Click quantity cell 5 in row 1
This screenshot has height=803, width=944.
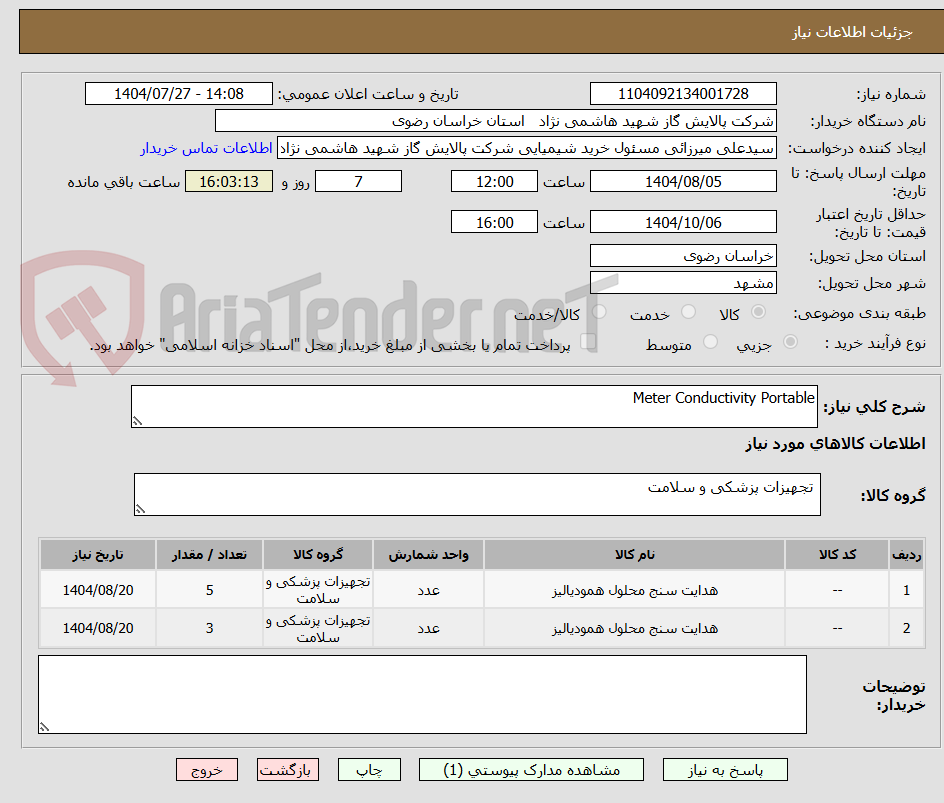point(210,591)
